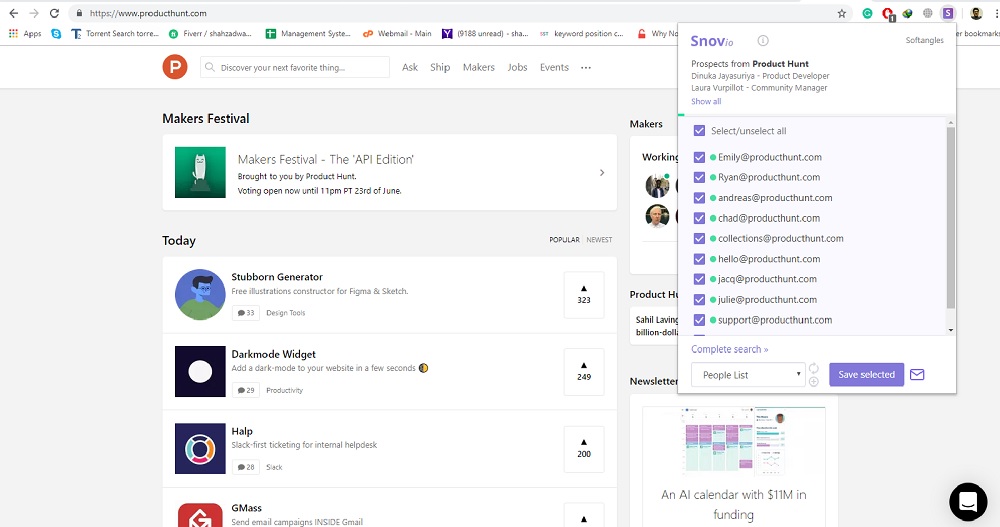
Task: Open the Intercom chat bubble
Action: click(968, 501)
